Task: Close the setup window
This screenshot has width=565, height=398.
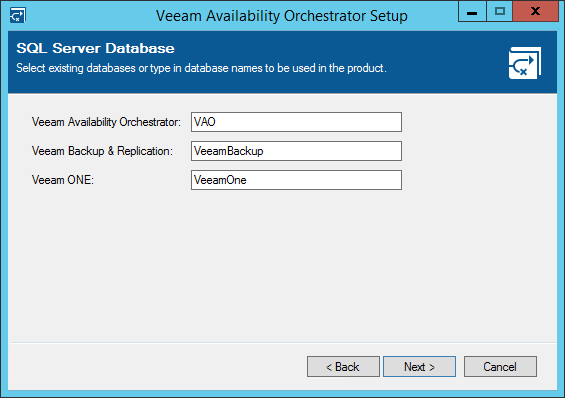Action: pos(535,12)
